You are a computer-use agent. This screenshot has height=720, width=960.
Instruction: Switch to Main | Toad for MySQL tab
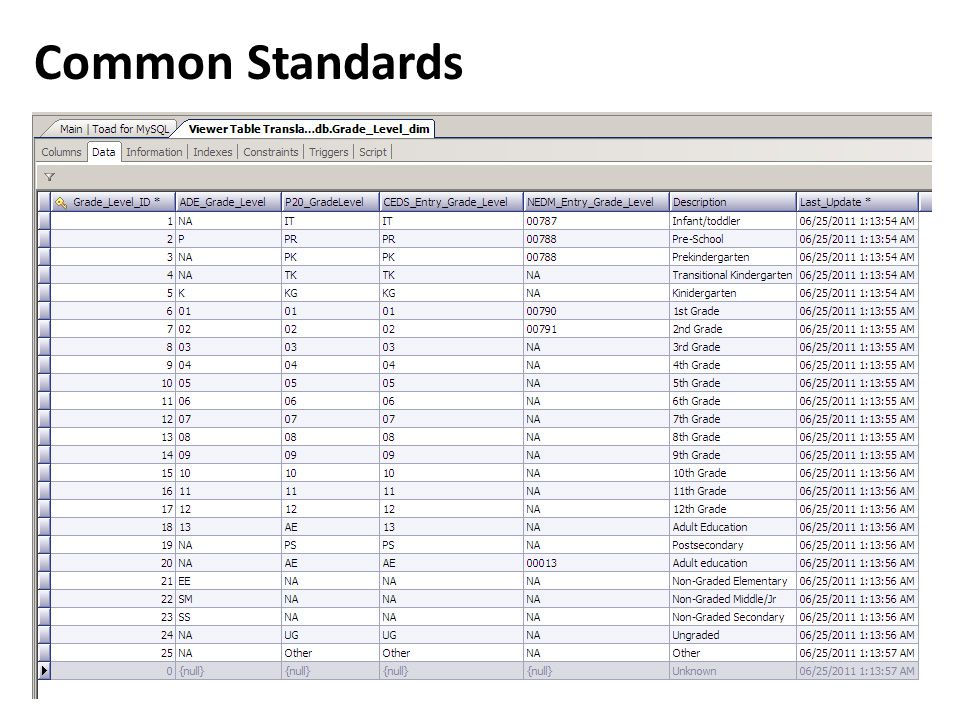(114, 129)
